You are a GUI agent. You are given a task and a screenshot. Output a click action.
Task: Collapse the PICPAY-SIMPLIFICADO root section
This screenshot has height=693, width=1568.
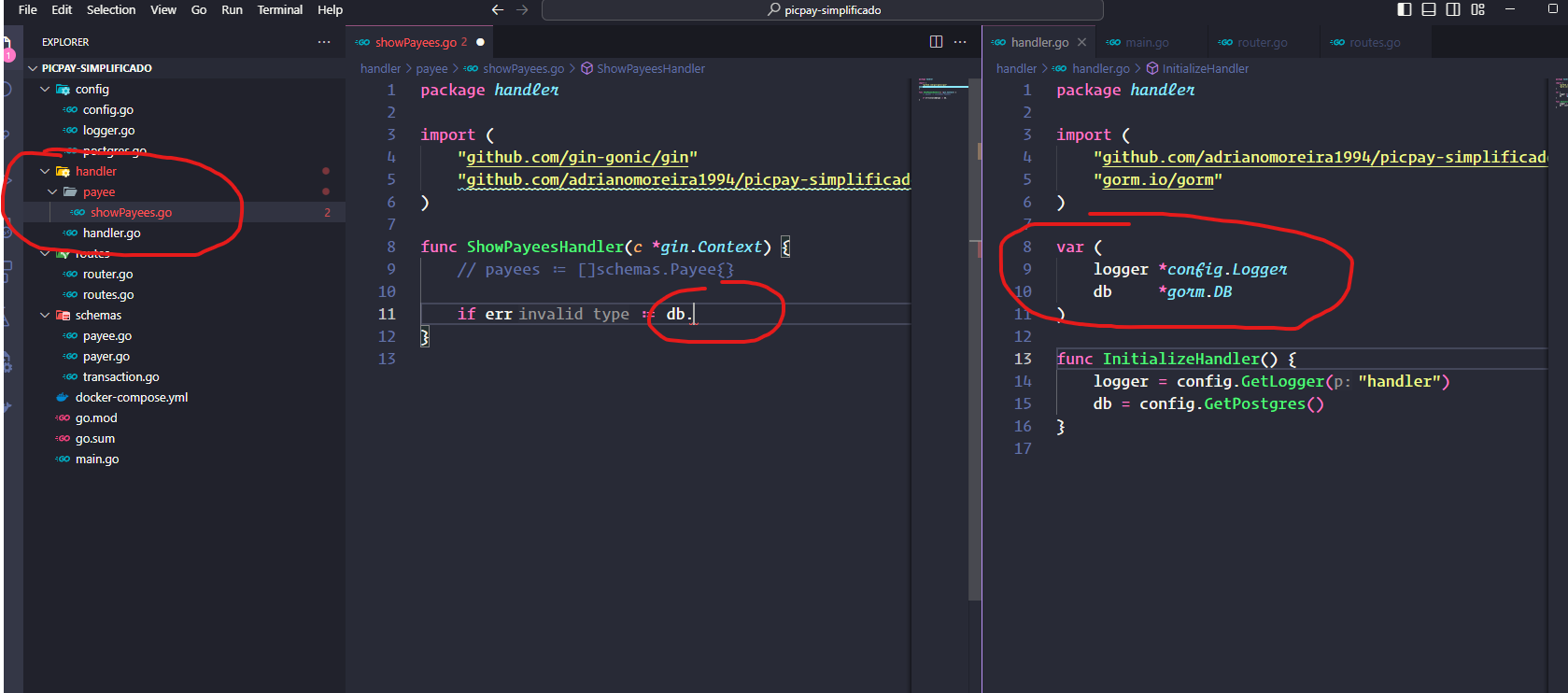pos(33,68)
